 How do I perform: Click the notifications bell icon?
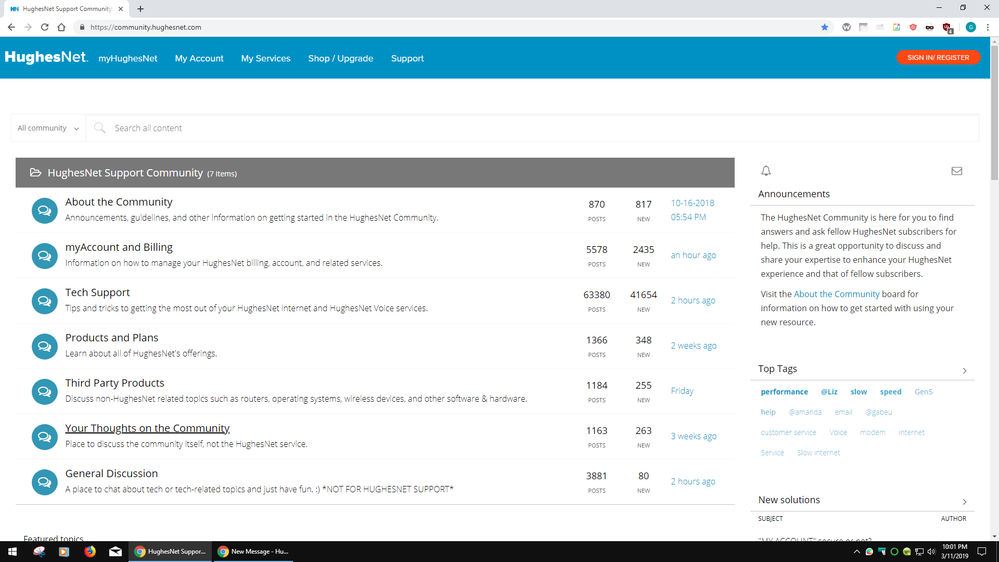point(766,171)
